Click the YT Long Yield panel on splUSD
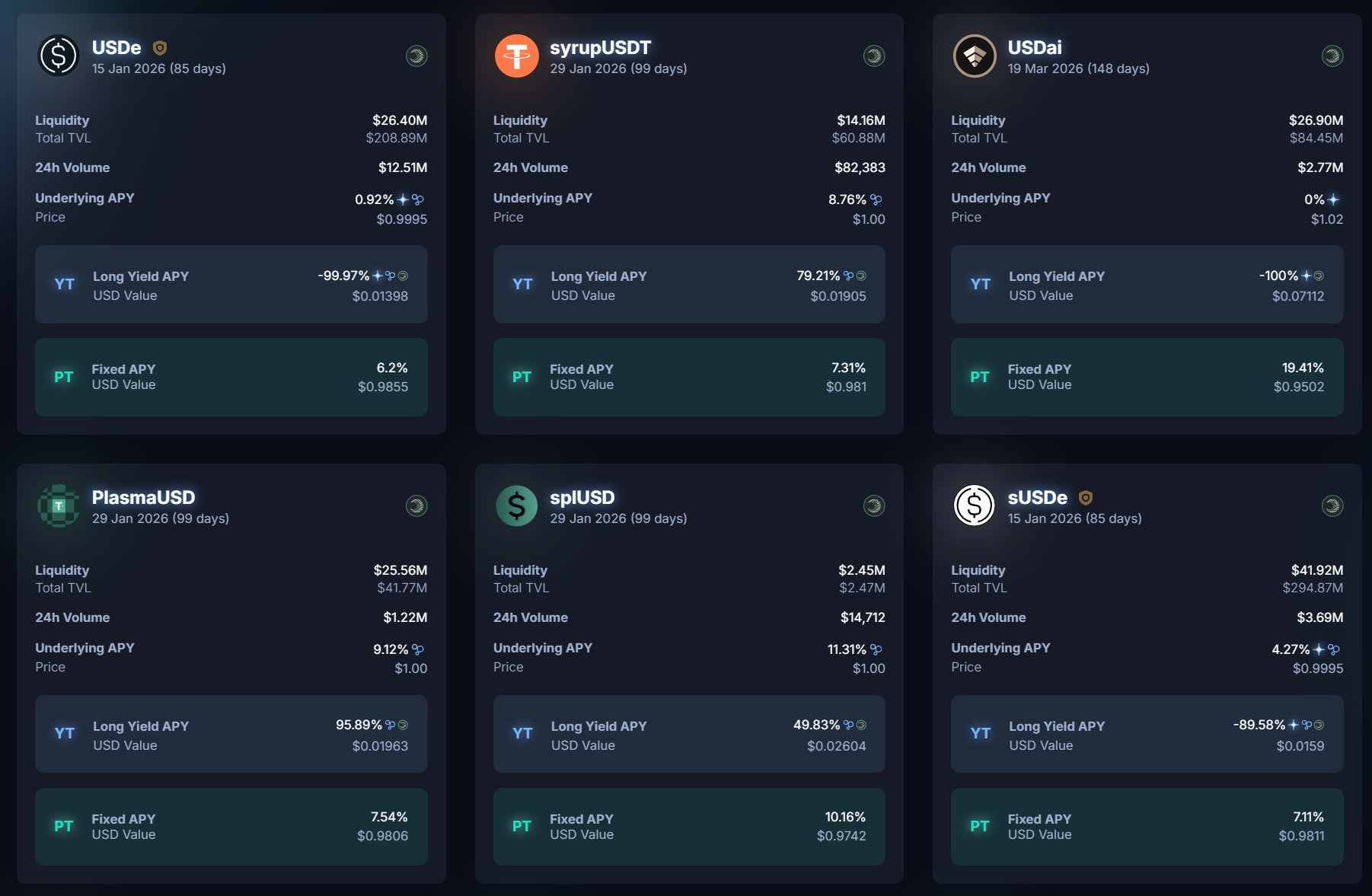Image resolution: width=1372 pixels, height=896 pixels. (x=689, y=734)
